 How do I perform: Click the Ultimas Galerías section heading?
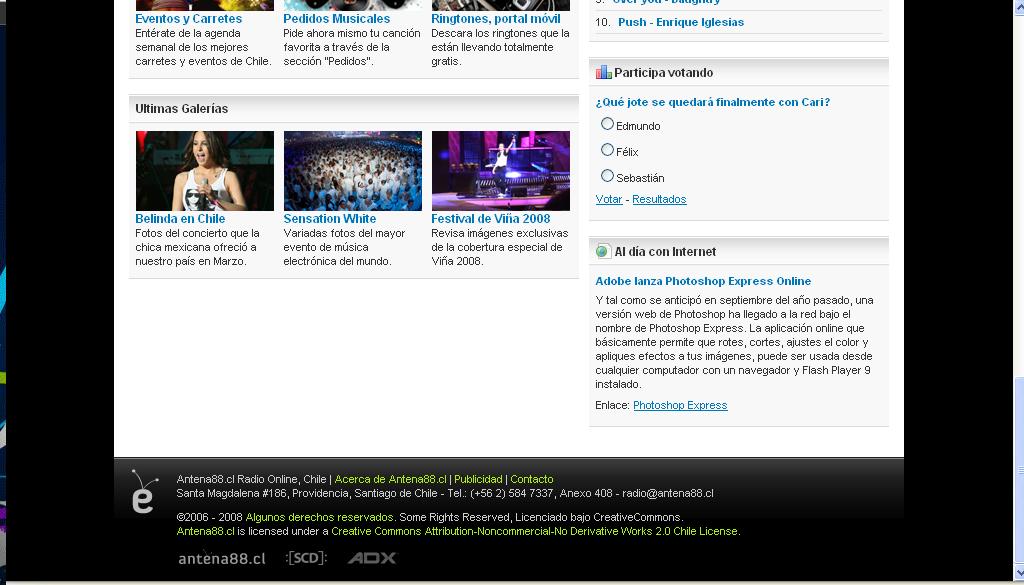tap(182, 109)
